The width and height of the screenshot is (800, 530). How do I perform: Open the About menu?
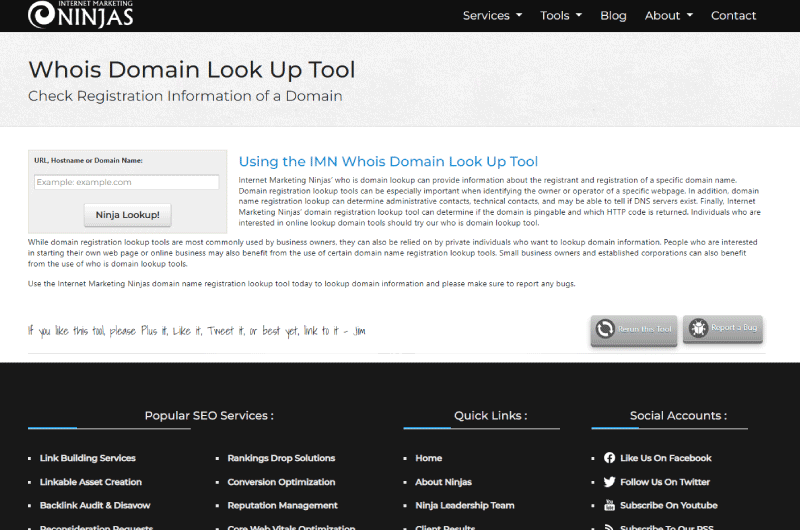pos(668,15)
